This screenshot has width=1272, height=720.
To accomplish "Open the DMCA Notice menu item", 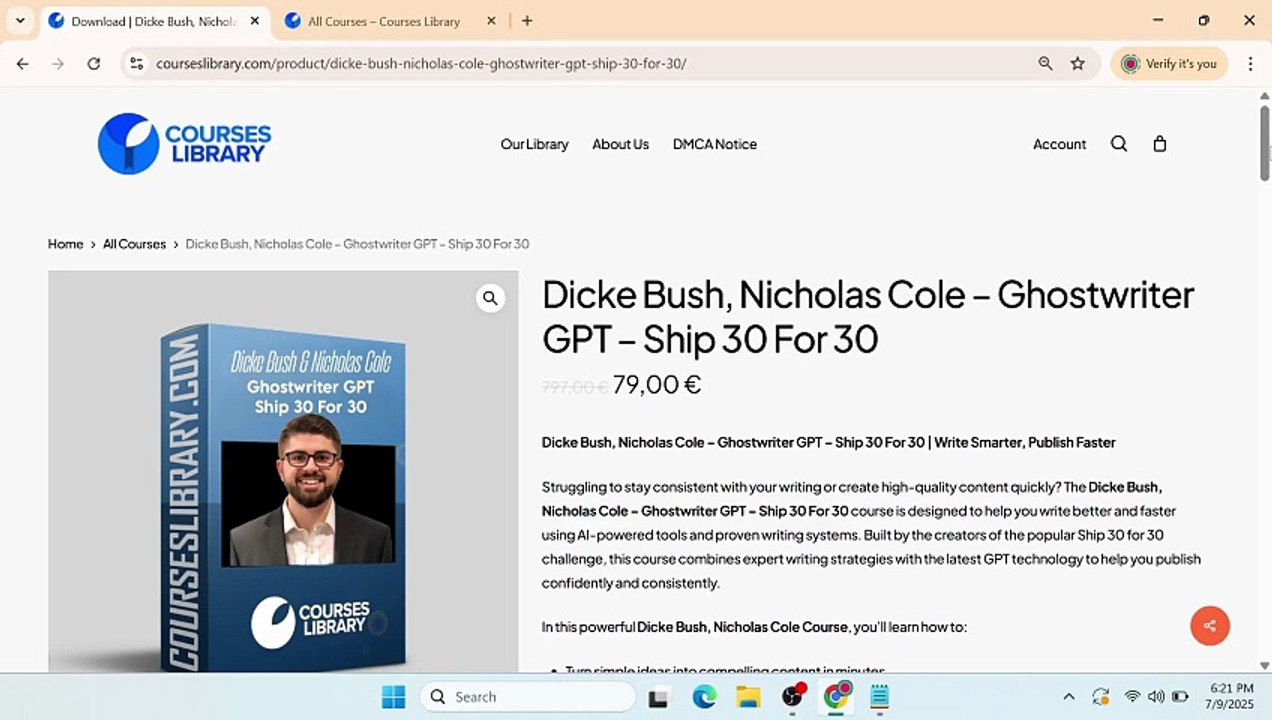I will click(x=714, y=144).
